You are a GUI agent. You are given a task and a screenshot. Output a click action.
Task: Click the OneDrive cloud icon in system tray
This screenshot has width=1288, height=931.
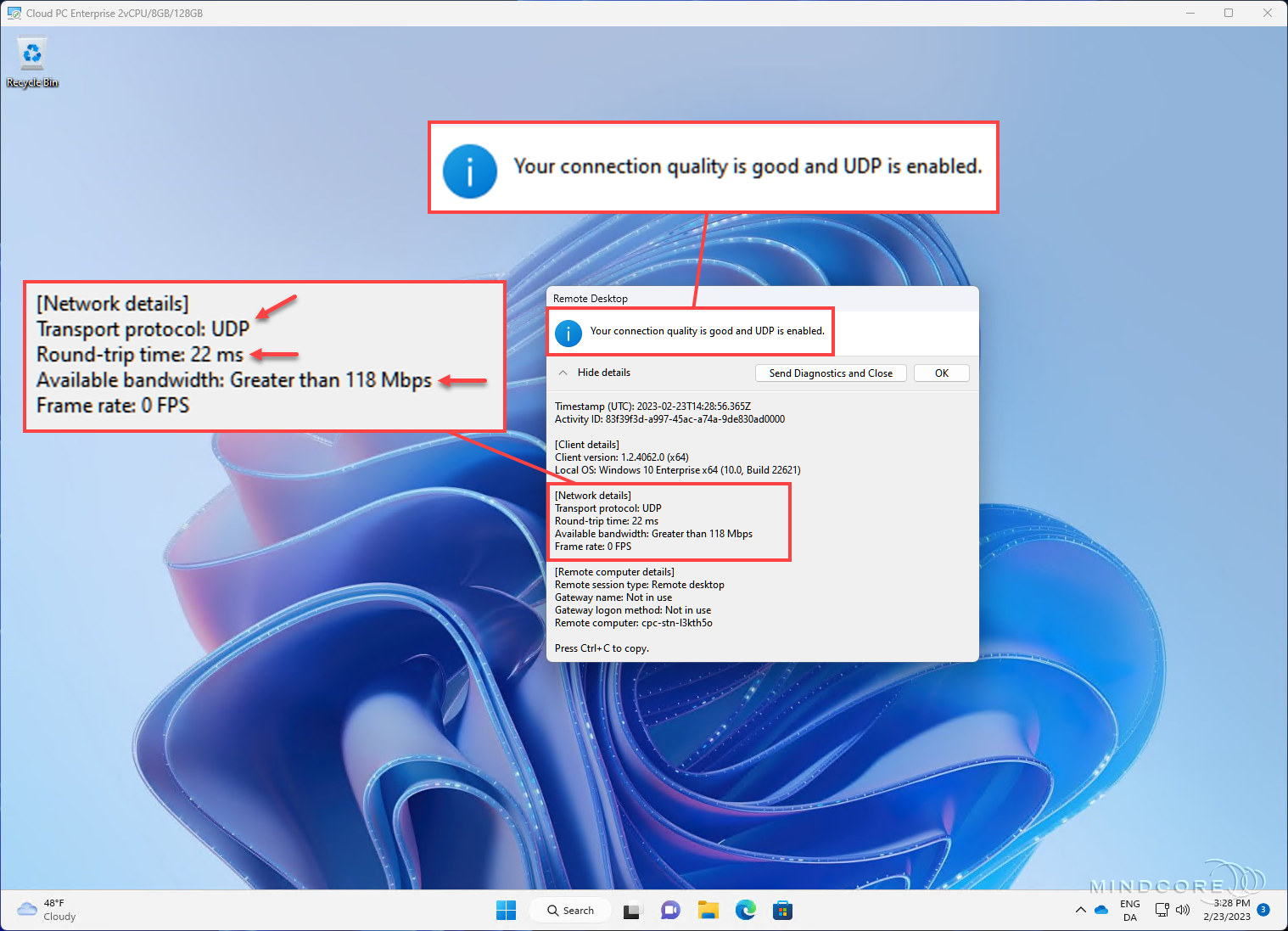coord(1100,909)
